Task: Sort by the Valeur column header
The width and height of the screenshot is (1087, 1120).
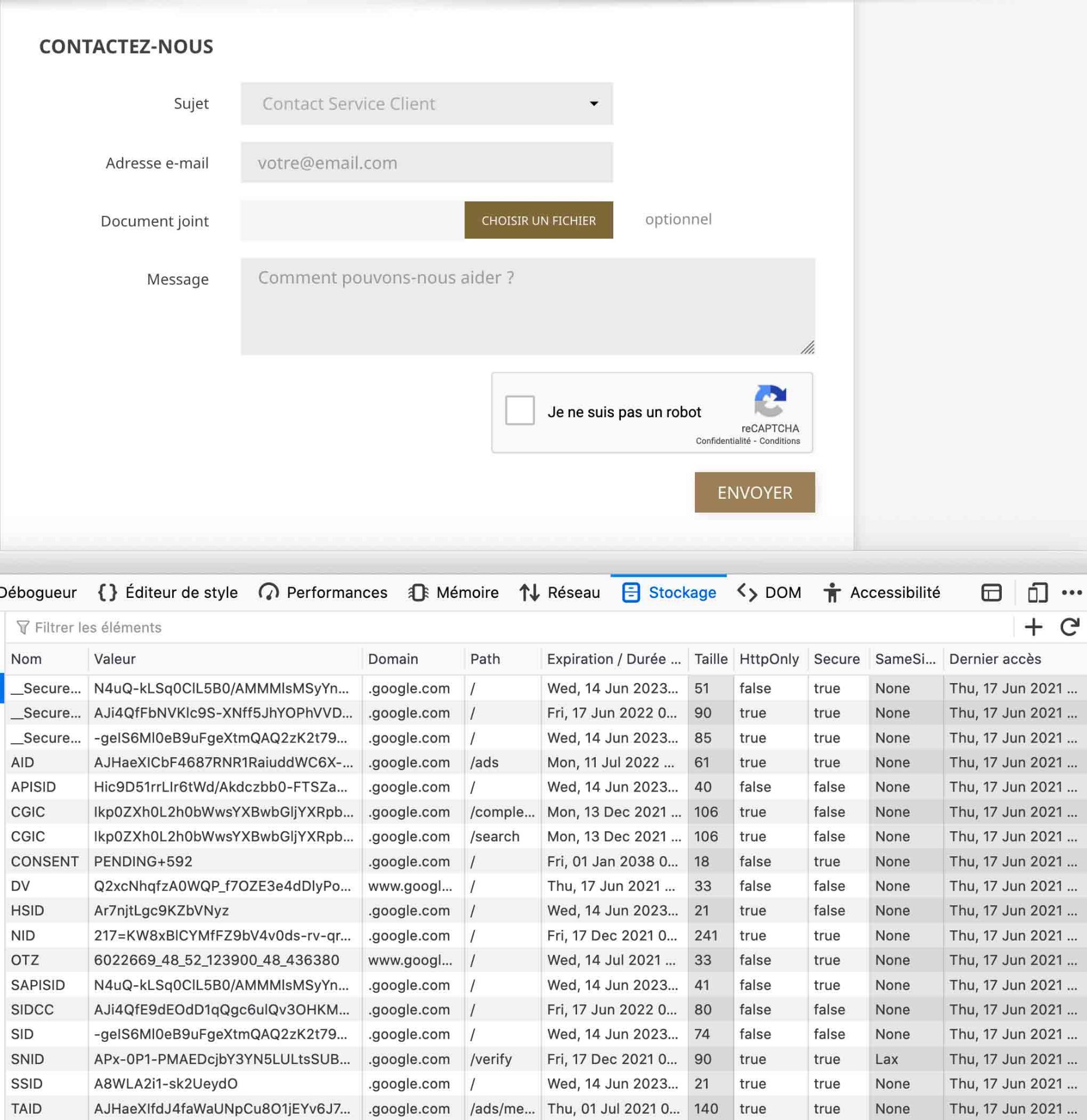Action: tap(225, 659)
